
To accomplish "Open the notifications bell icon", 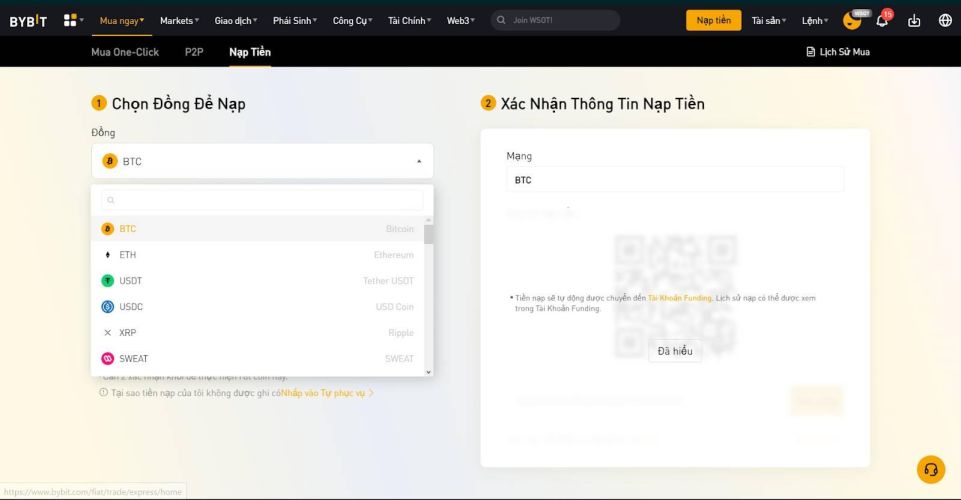I will [882, 20].
